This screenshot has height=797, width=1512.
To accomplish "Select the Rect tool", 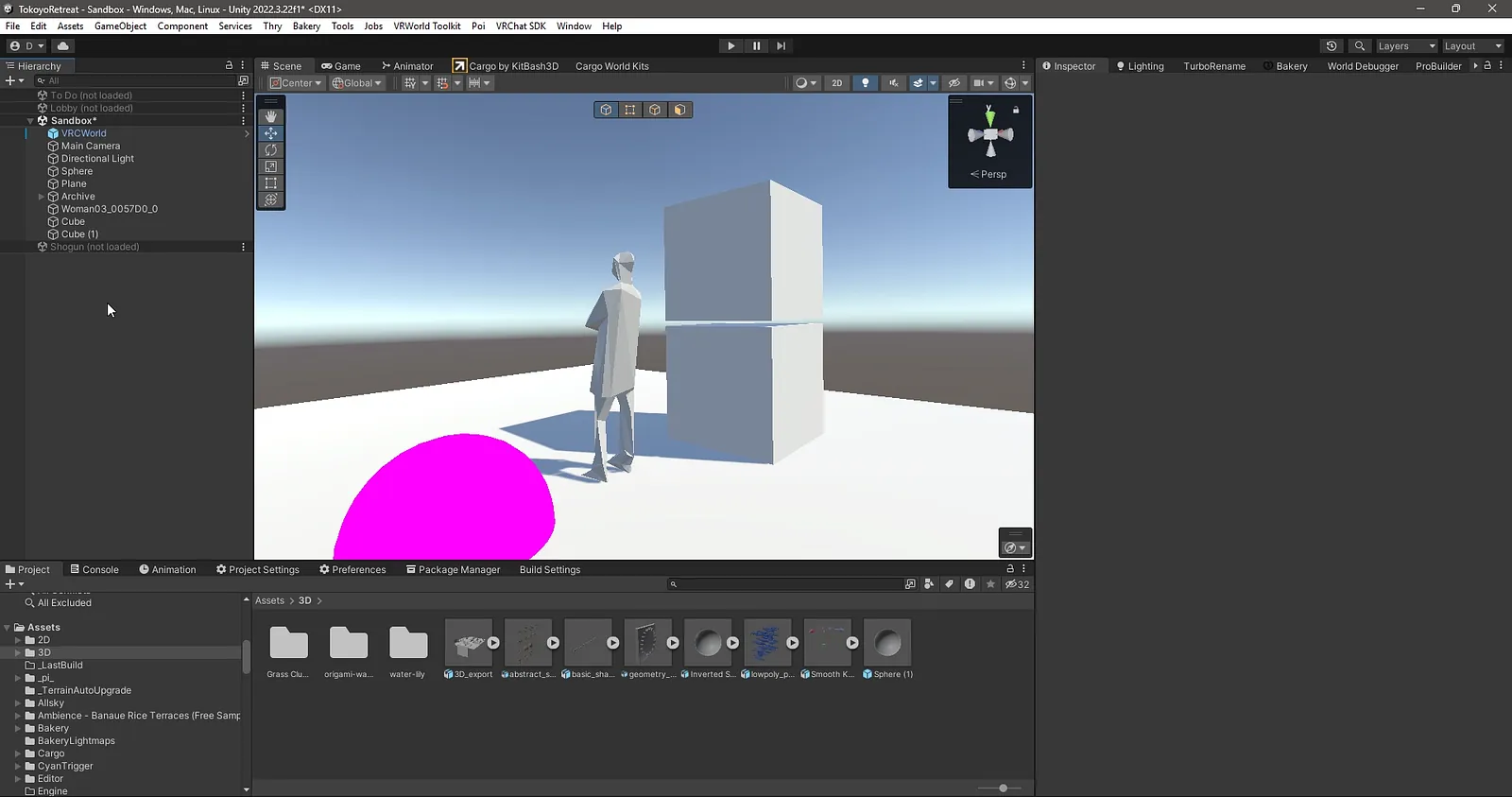I will click(x=271, y=182).
